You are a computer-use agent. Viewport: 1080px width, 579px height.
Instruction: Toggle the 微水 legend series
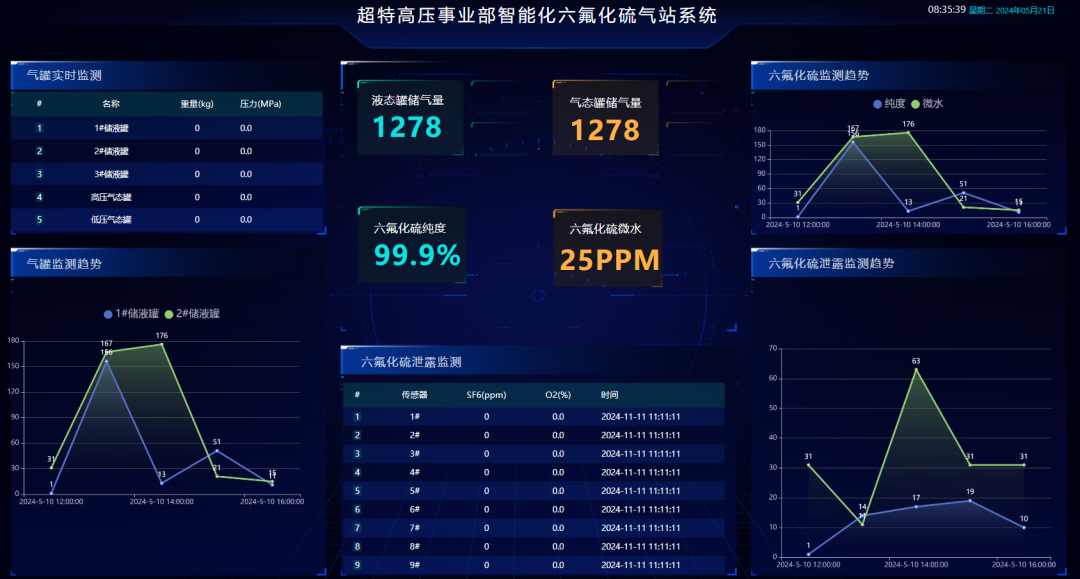927,103
